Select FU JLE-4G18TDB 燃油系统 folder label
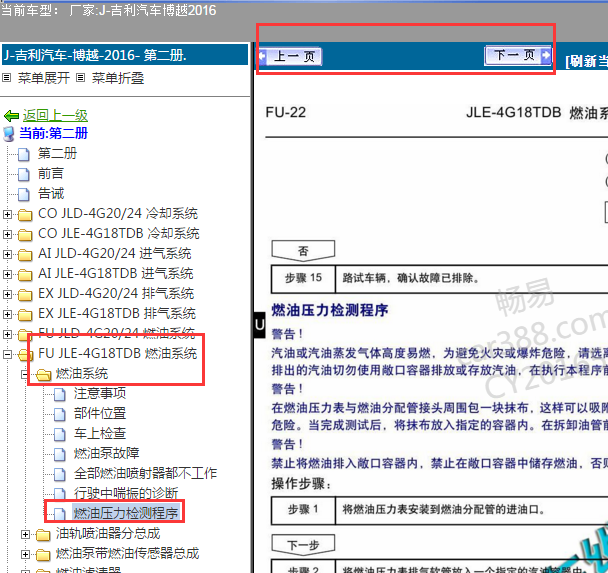This screenshot has width=608, height=573. click(117, 354)
